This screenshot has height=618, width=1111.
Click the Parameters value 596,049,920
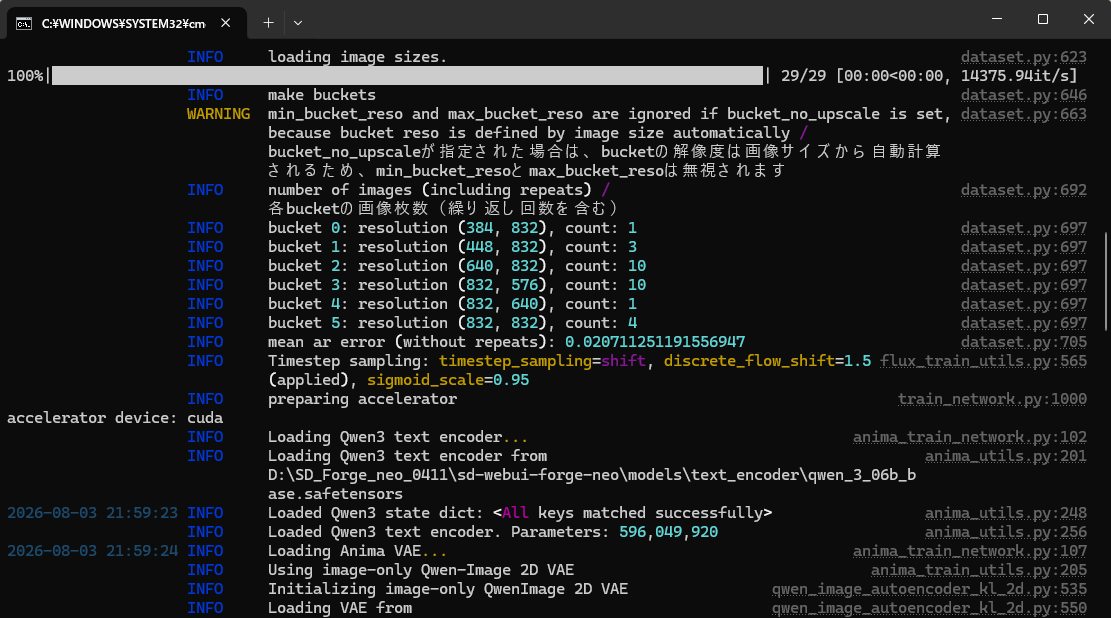[x=668, y=532]
